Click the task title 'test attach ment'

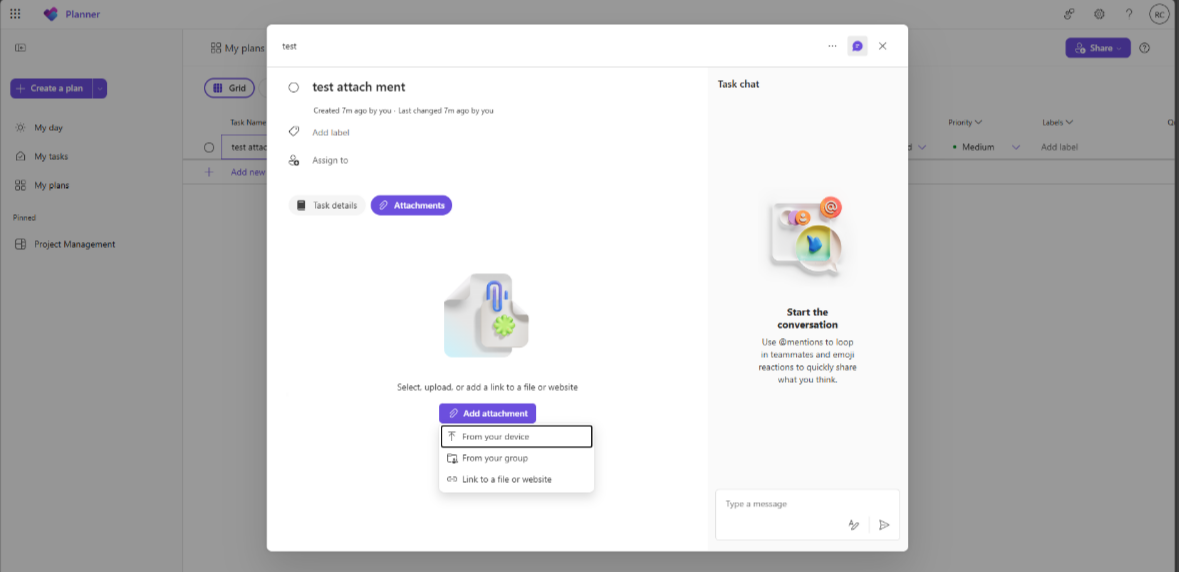point(359,87)
